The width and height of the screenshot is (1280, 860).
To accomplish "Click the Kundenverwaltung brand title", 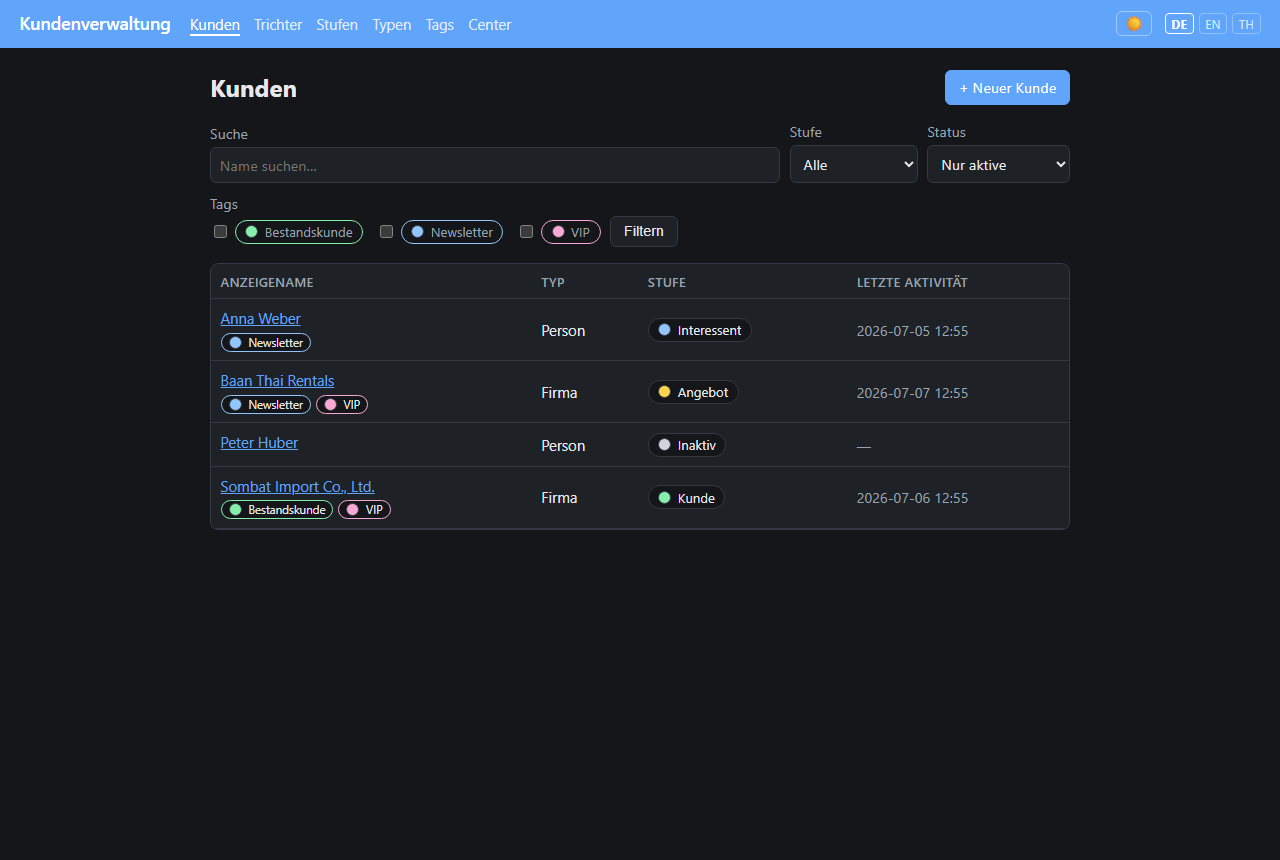I will (x=95, y=24).
